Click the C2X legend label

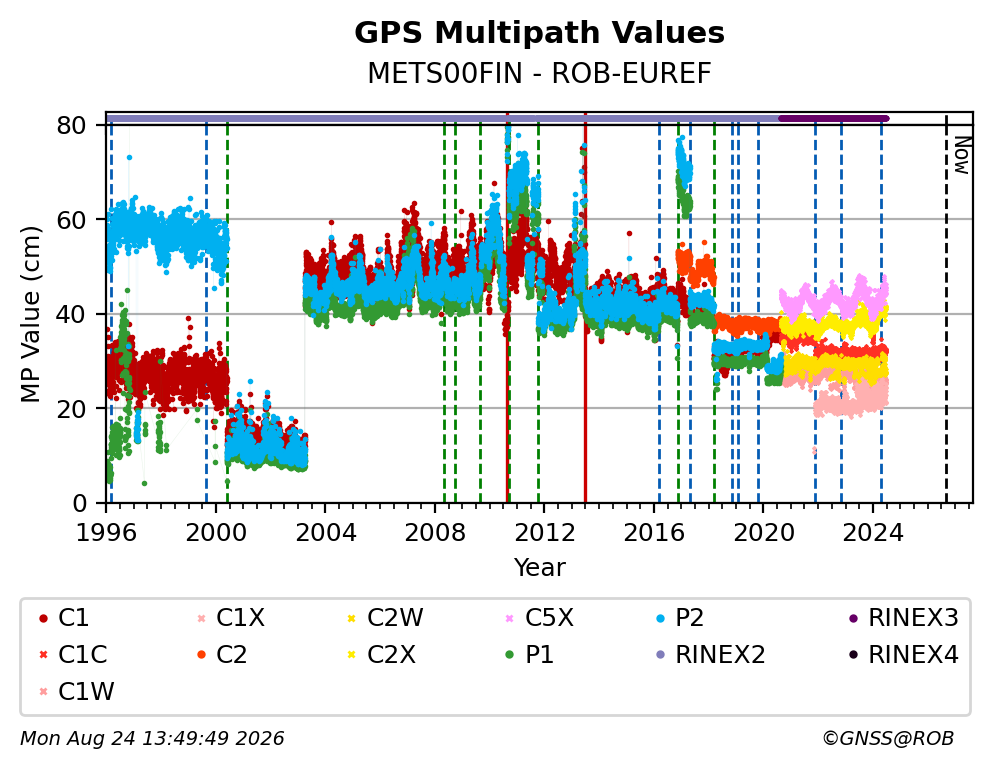392,655
